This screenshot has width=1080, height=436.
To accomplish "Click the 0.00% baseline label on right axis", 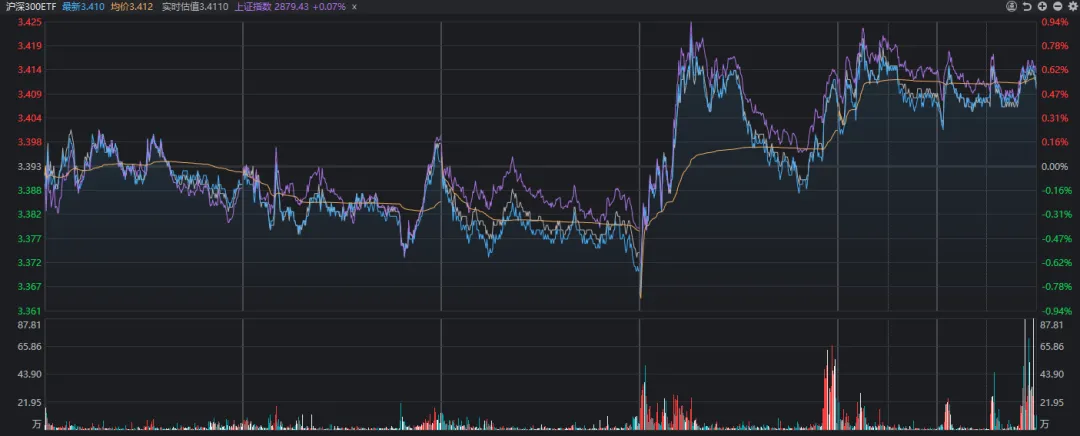I will pyautogui.click(x=1056, y=166).
